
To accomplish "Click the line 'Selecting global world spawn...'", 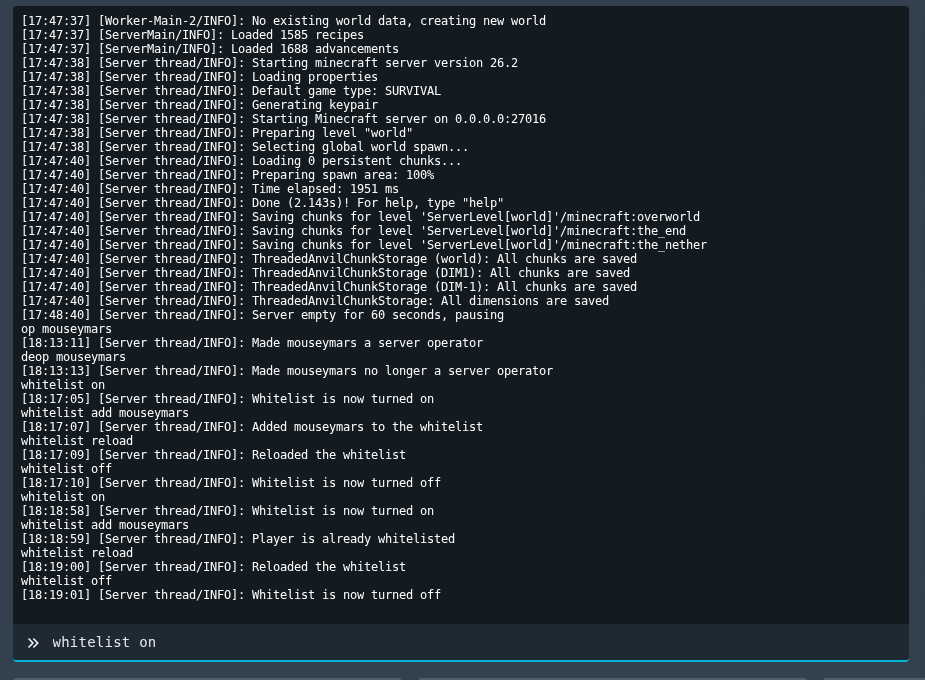I will click(x=245, y=147).
